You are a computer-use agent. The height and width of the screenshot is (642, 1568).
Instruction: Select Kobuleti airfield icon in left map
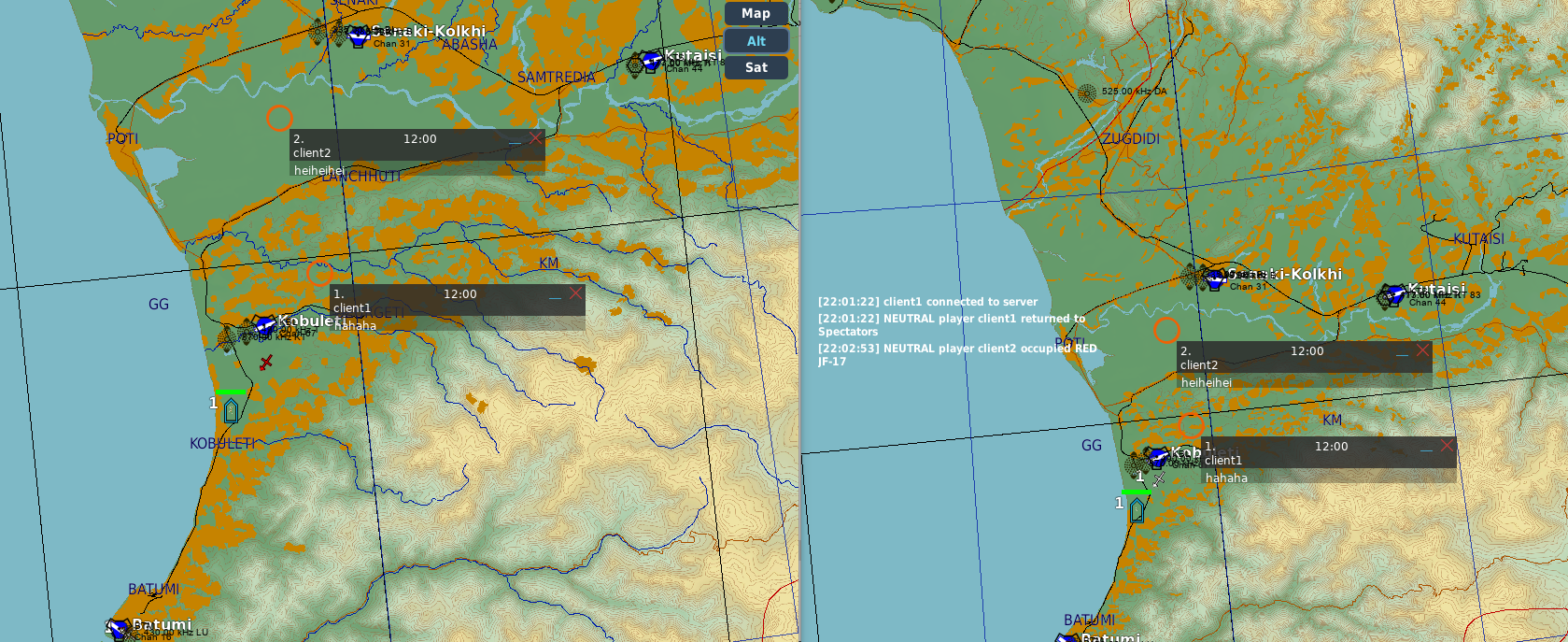264,325
